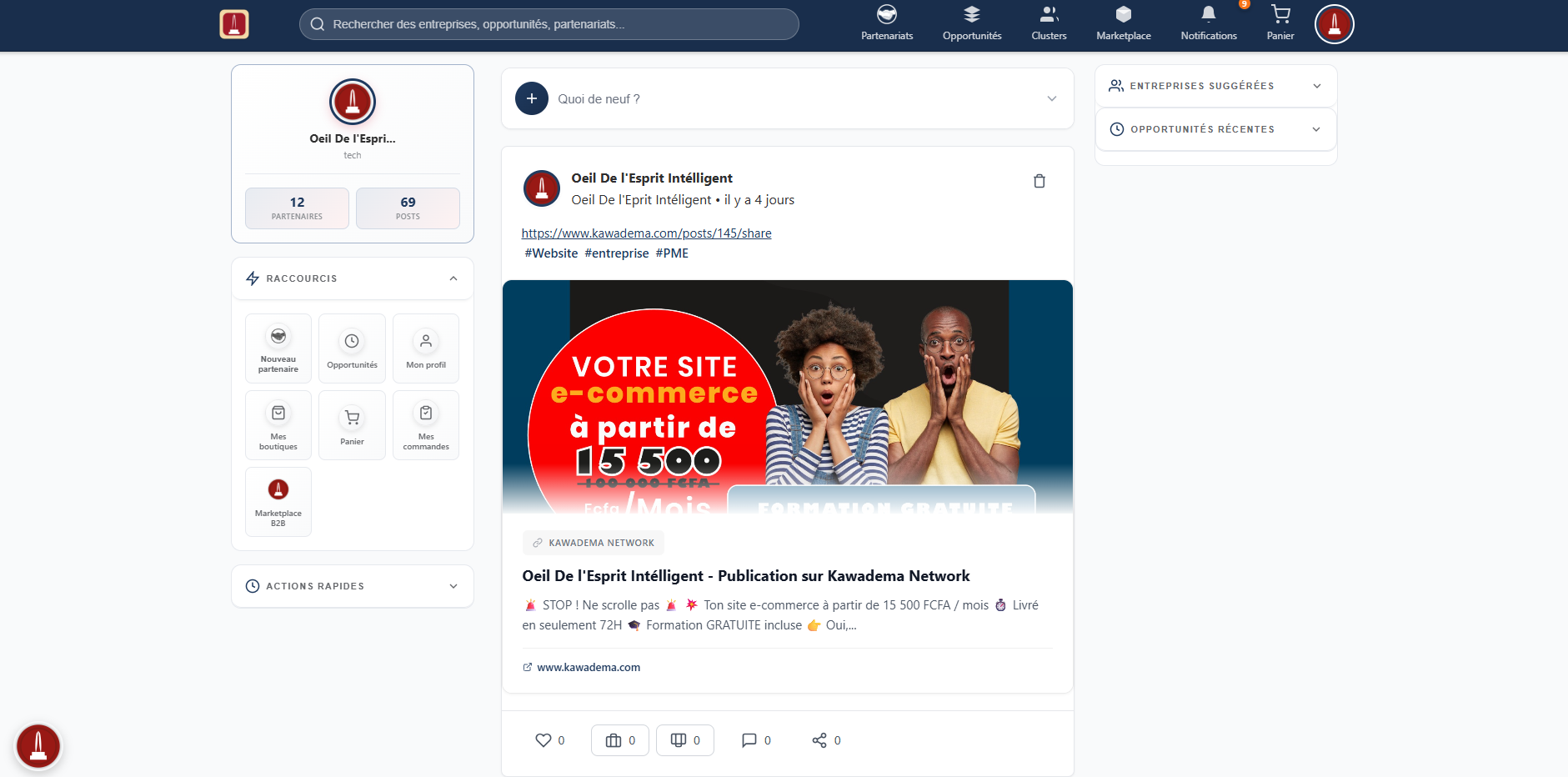Click the #Website hashtag

550,253
